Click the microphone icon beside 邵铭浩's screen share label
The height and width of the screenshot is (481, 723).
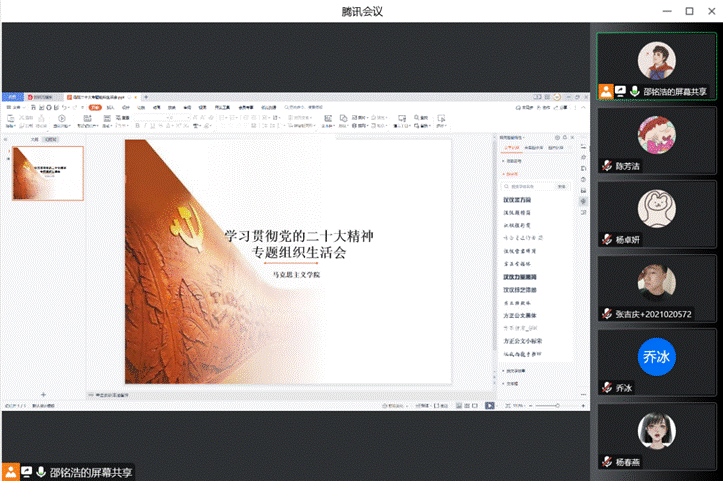coord(634,91)
